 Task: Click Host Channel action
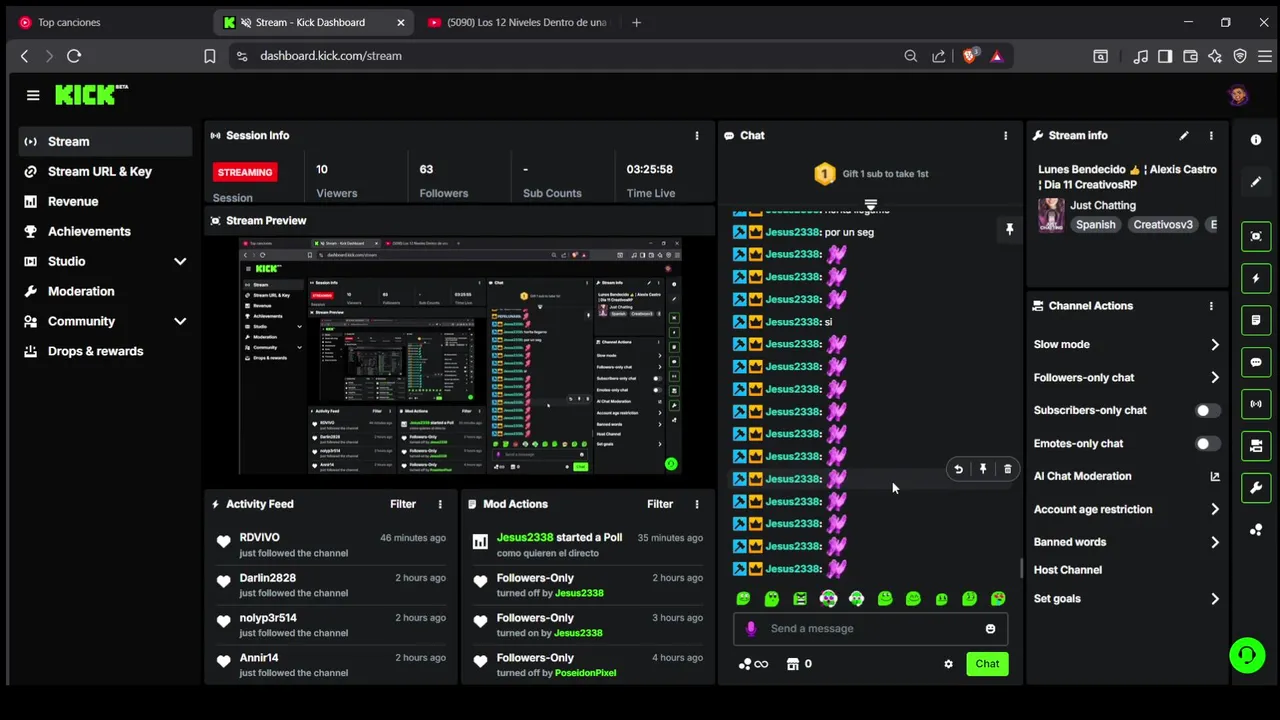coord(1068,570)
